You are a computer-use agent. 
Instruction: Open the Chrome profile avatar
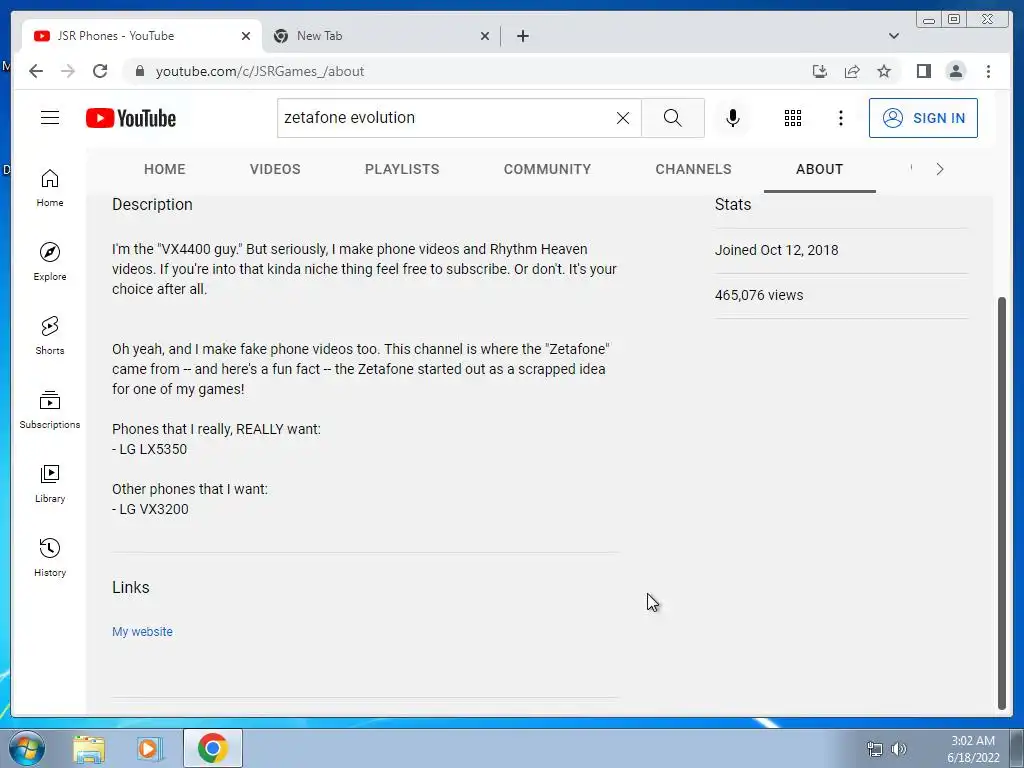click(x=955, y=71)
